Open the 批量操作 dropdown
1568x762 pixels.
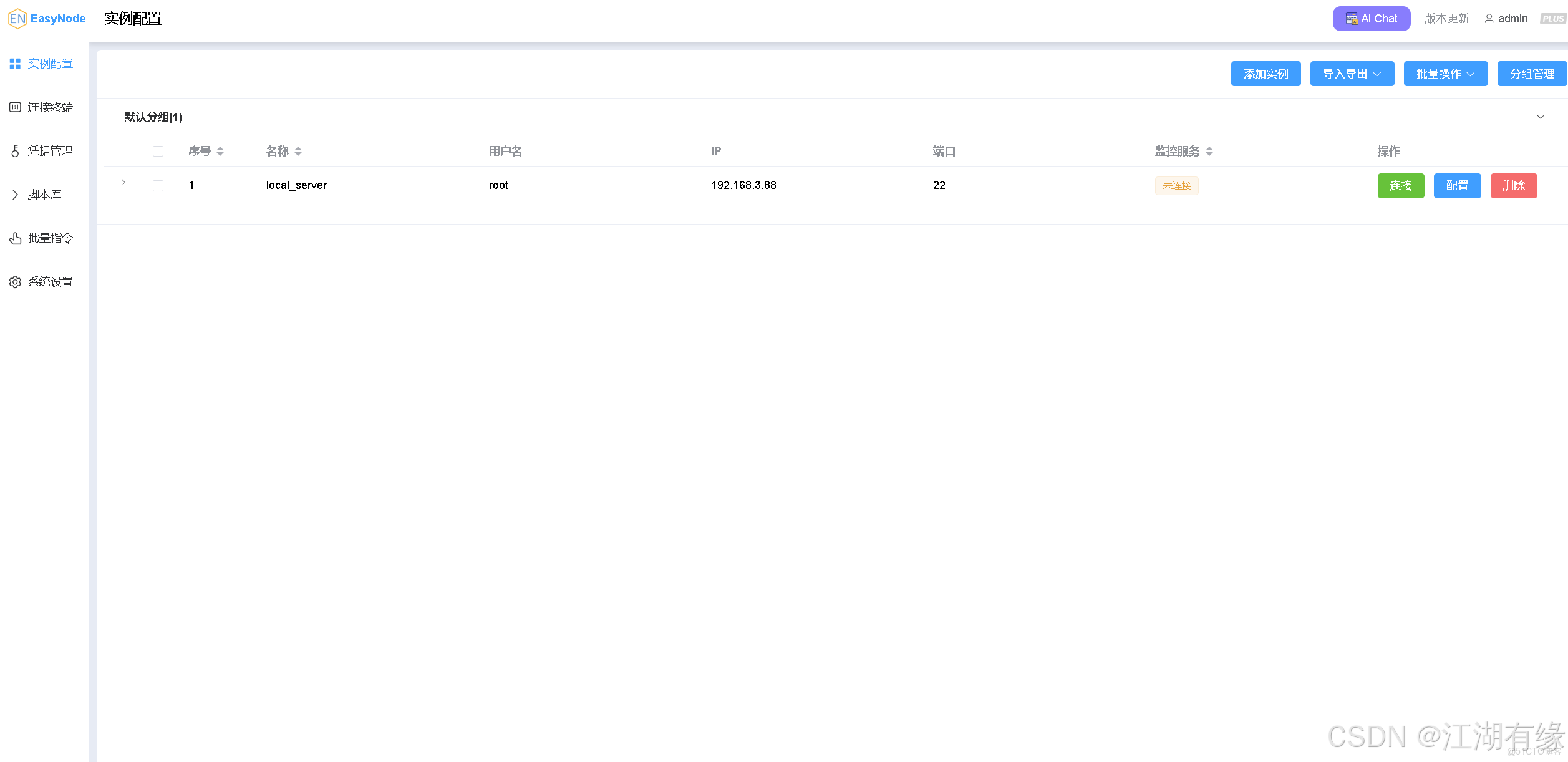(1445, 74)
